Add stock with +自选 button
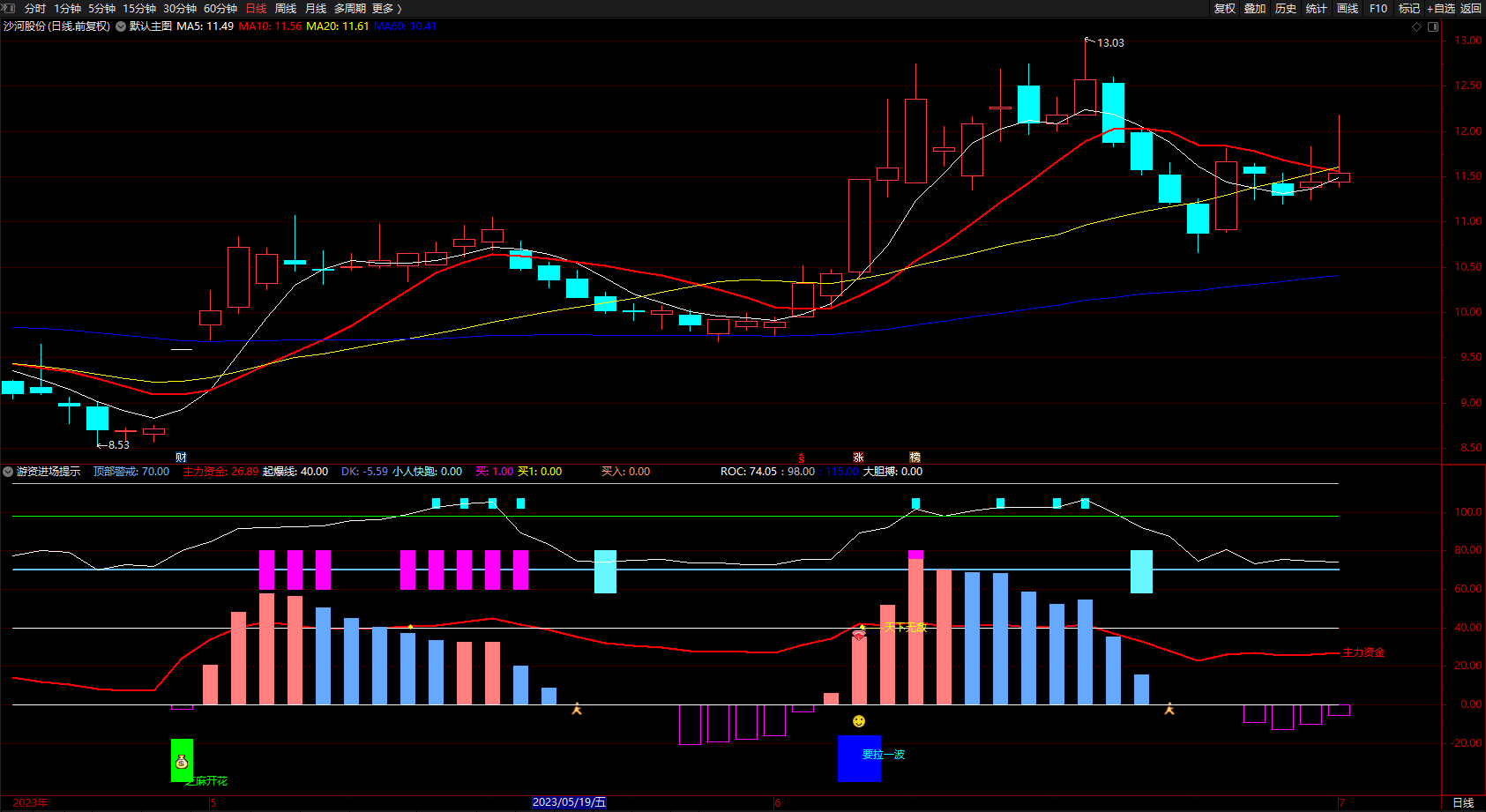This screenshot has width=1486, height=812. pyautogui.click(x=1441, y=8)
